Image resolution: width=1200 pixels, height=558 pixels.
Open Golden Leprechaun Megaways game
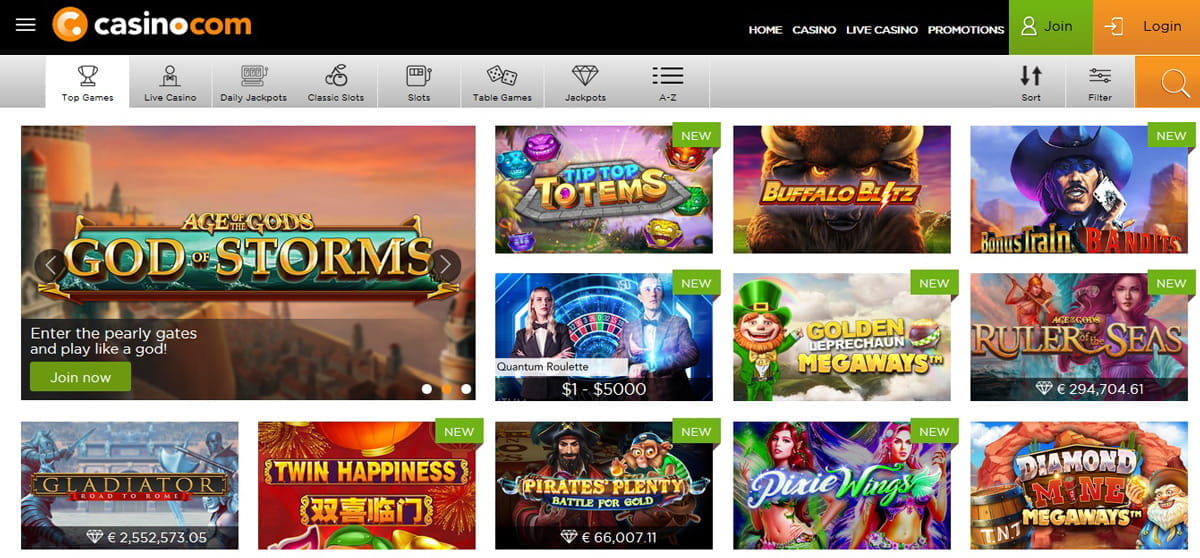[842, 338]
